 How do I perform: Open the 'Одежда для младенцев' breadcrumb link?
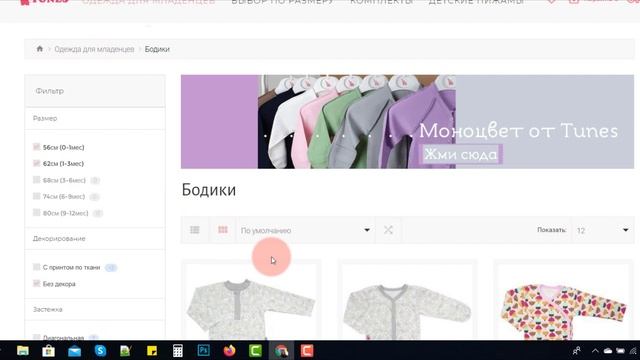94,49
